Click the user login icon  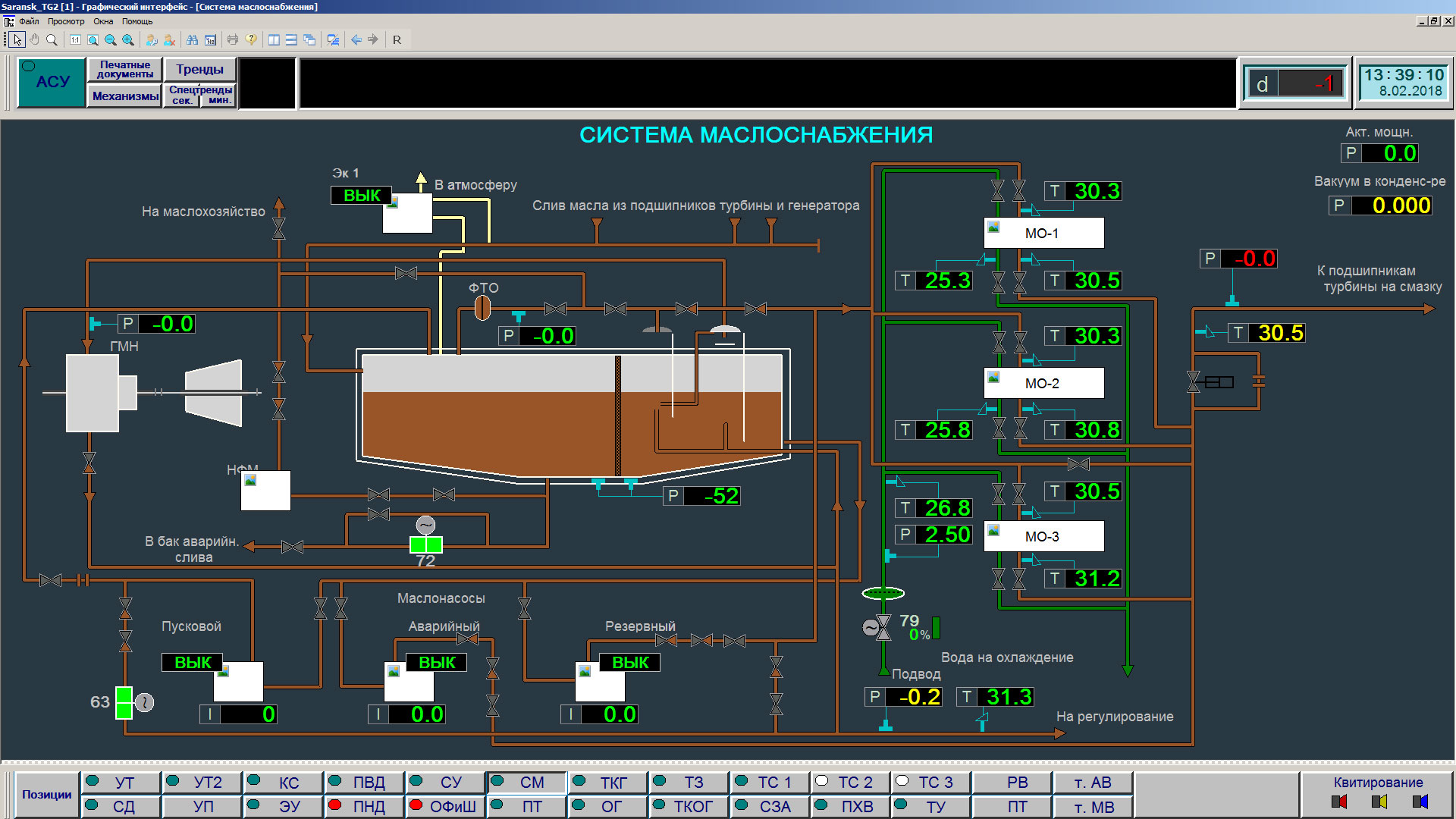tap(152, 39)
